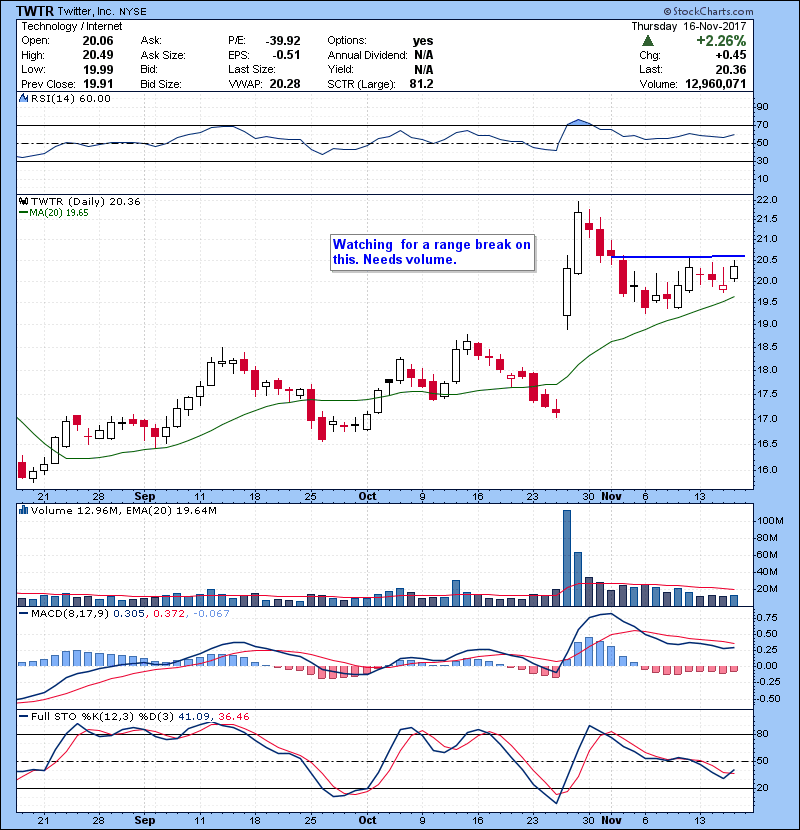Click the Full STO legend line marker
800x830 pixels.
pyautogui.click(x=23, y=716)
